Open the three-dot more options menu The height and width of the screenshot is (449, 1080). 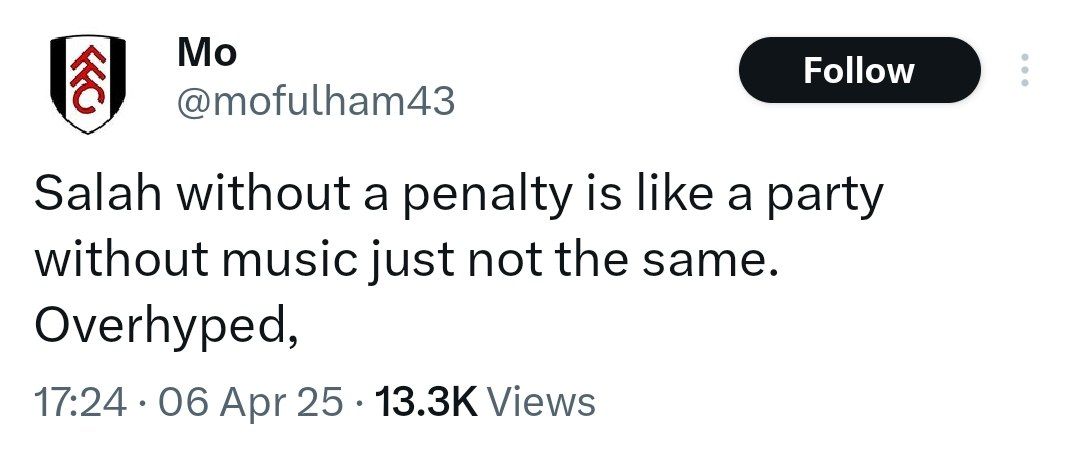(x=1024, y=70)
